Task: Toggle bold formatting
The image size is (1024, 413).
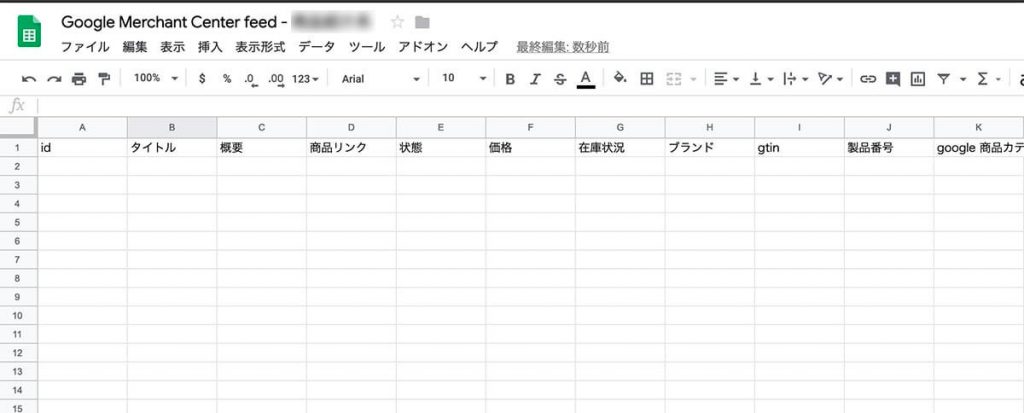Action: pos(510,79)
